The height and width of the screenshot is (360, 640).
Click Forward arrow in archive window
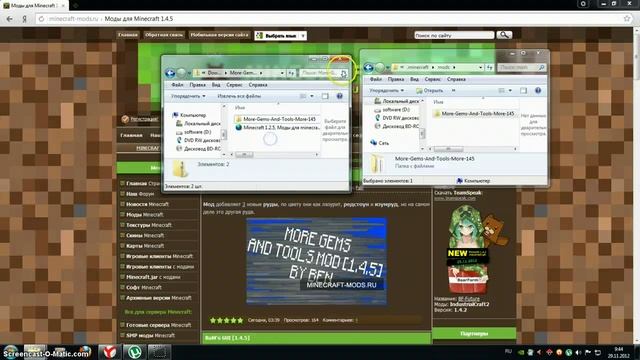pos(181,73)
